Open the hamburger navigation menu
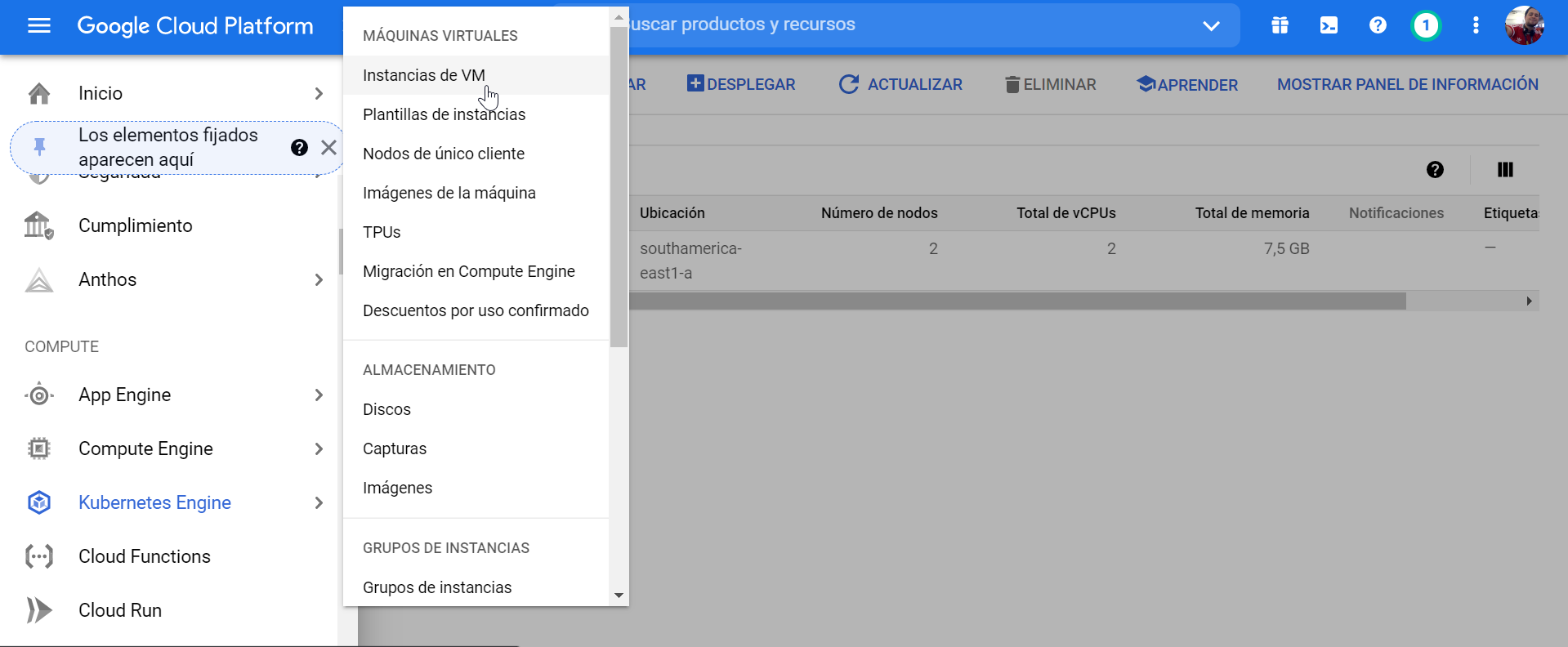The height and width of the screenshot is (647, 1568). pyautogui.click(x=39, y=25)
